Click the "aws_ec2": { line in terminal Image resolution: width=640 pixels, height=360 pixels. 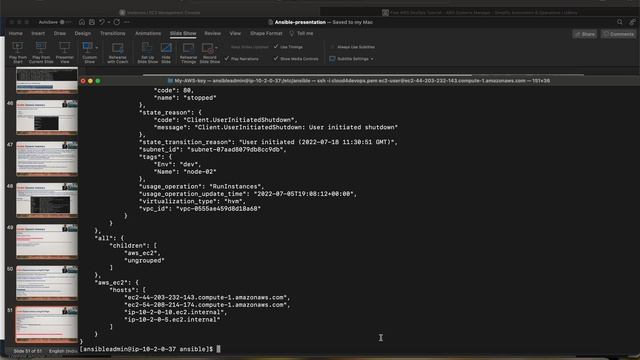pos(117,282)
